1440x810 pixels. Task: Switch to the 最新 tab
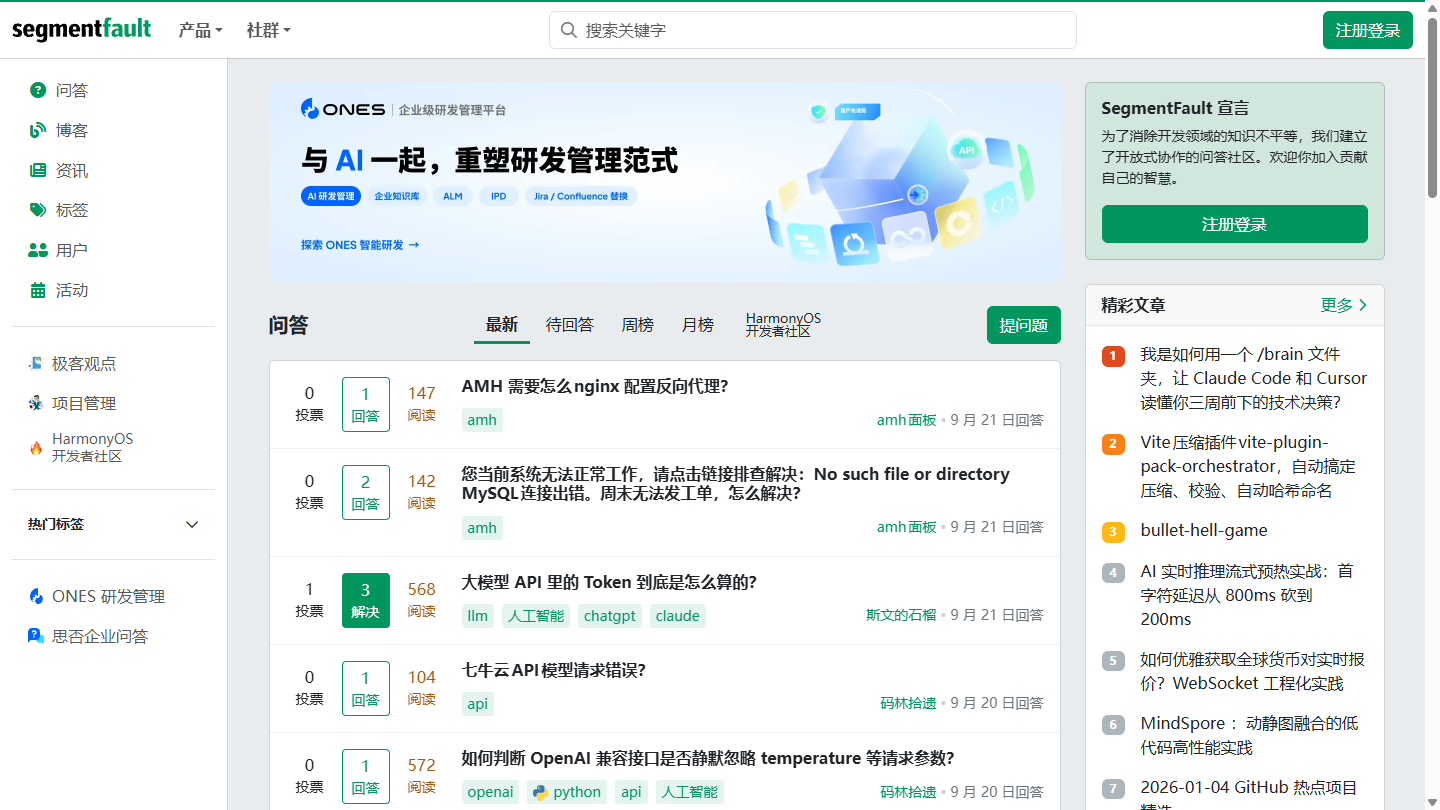tap(502, 325)
